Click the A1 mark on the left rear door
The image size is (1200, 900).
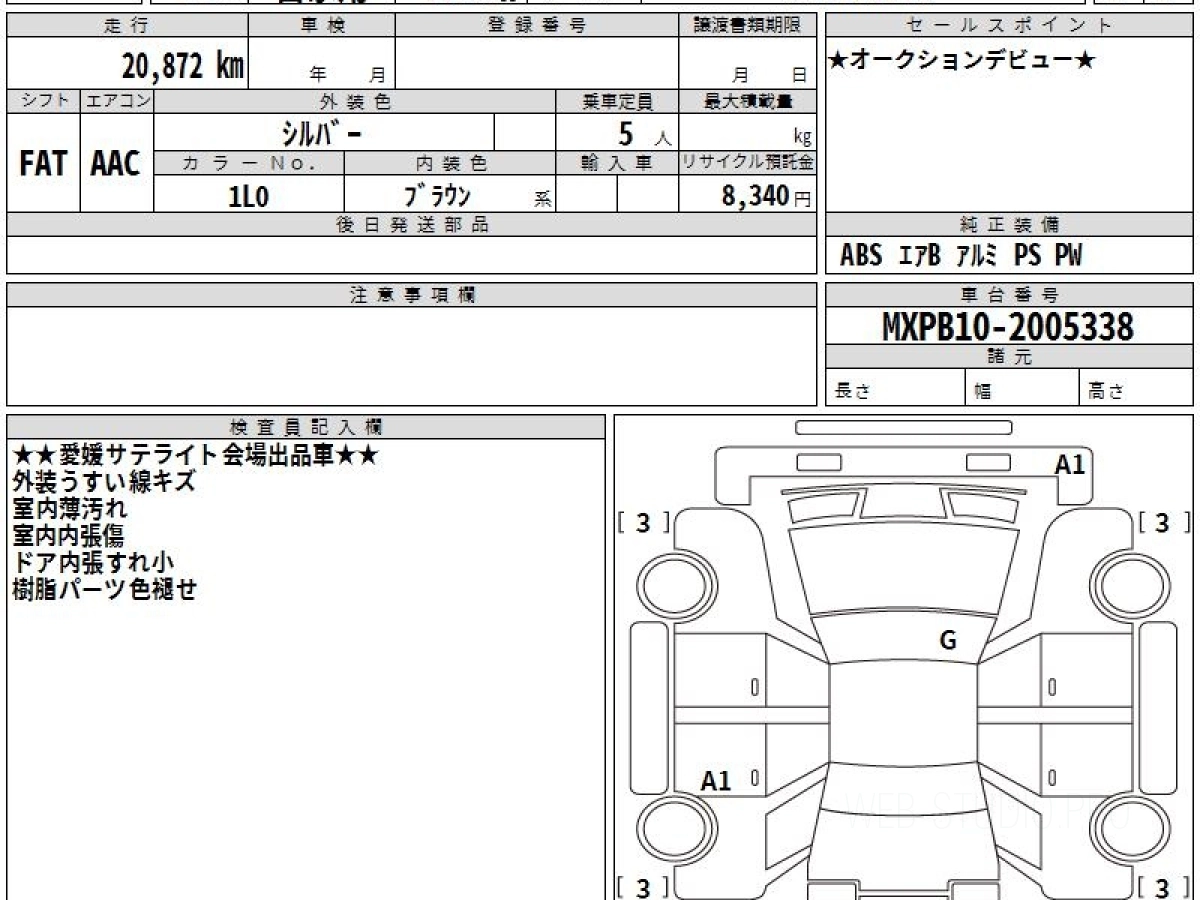[x=716, y=781]
